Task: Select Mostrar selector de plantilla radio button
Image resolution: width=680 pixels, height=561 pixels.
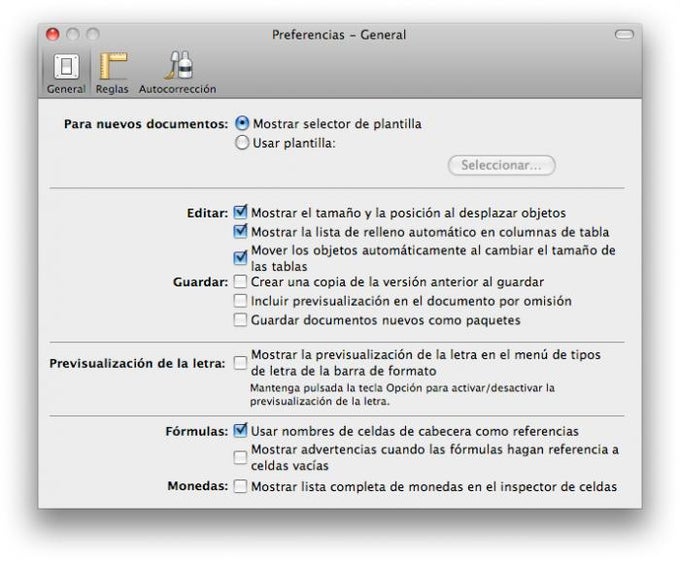Action: tap(242, 124)
